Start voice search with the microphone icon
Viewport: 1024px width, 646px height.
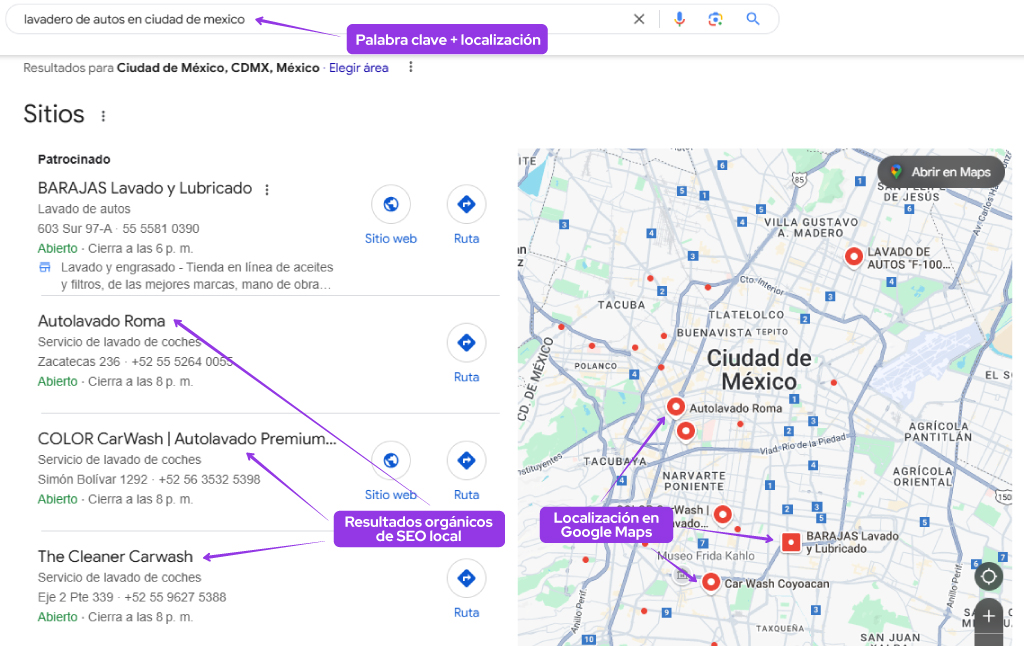tap(679, 19)
